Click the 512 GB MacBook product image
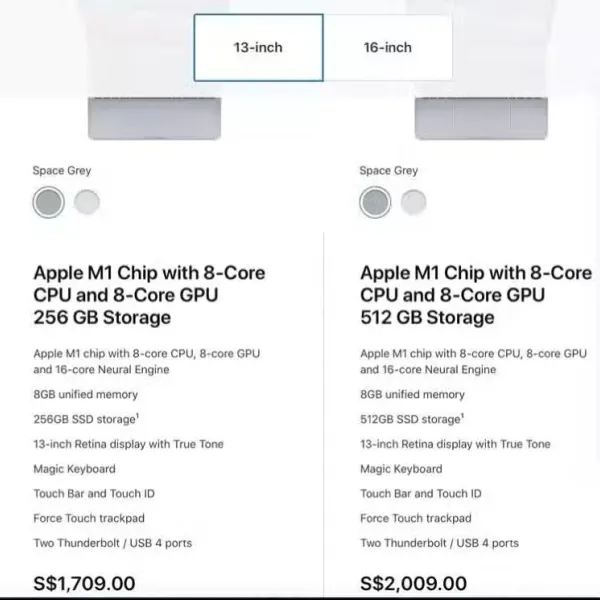The height and width of the screenshot is (600, 600). point(481,118)
